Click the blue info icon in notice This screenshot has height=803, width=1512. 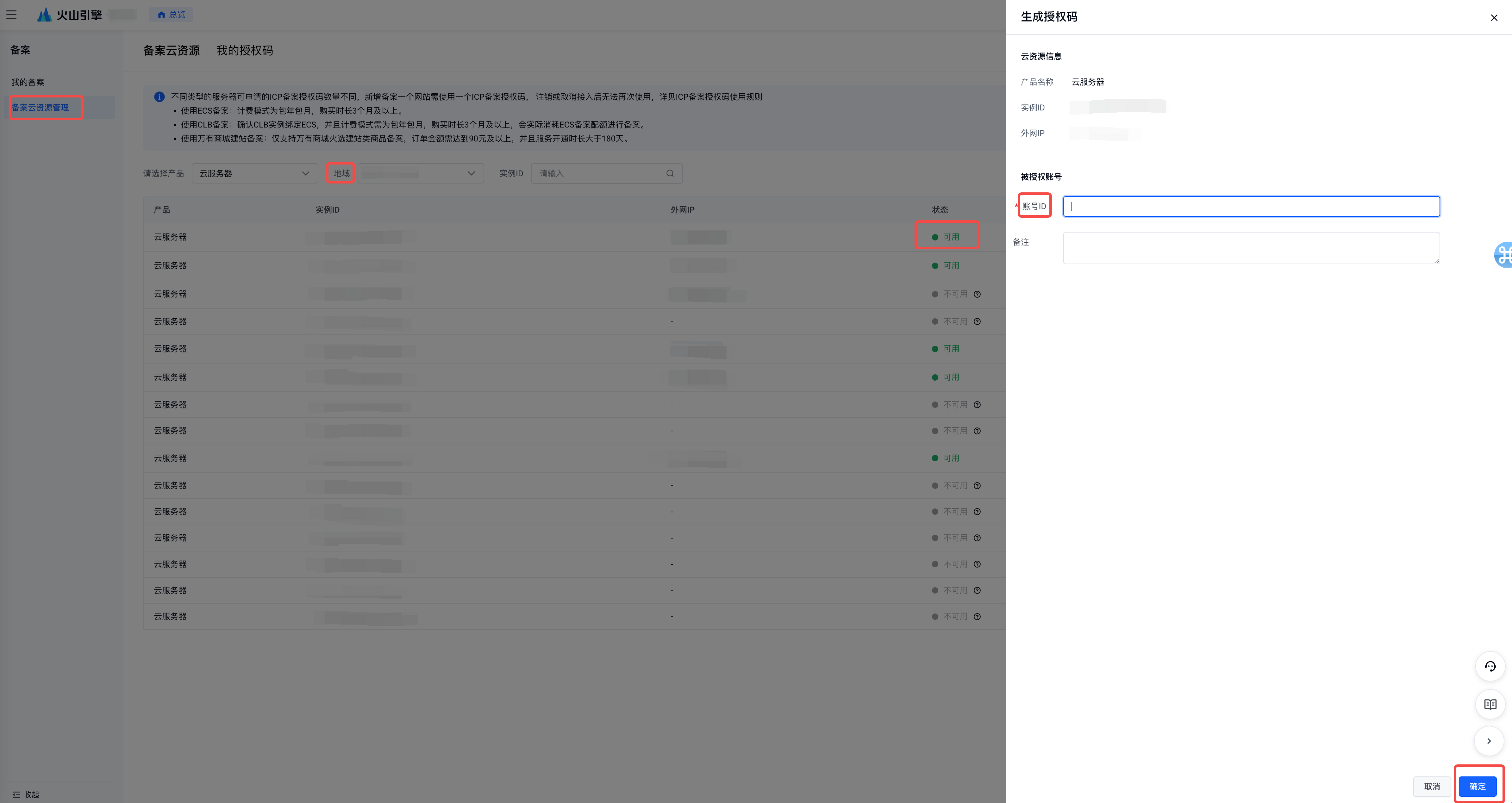[x=159, y=97]
